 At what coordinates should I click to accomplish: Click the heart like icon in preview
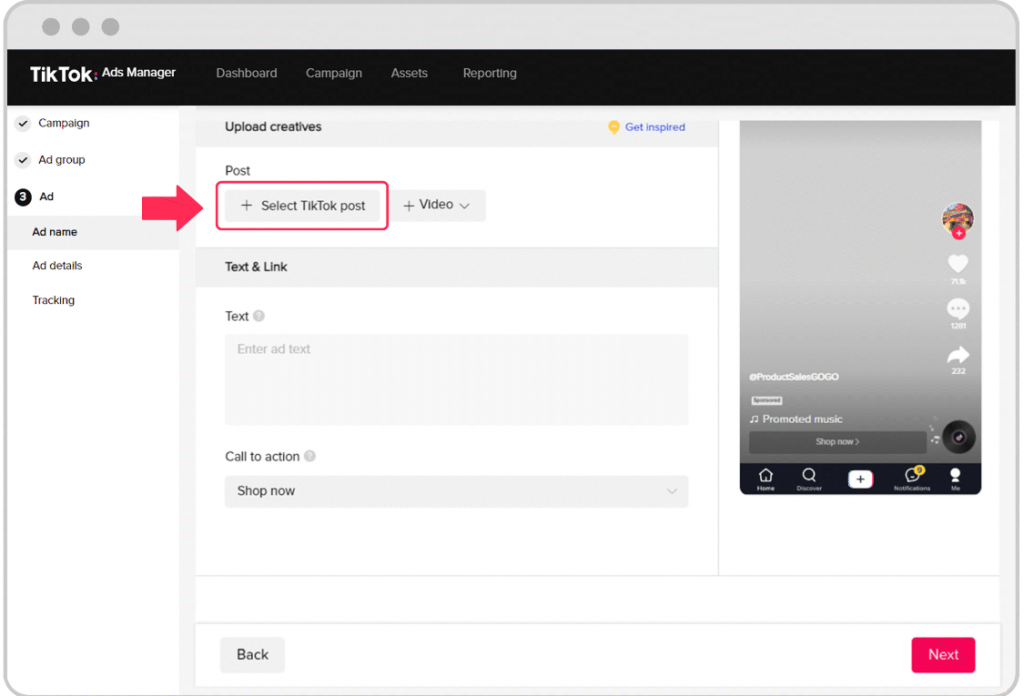957,264
